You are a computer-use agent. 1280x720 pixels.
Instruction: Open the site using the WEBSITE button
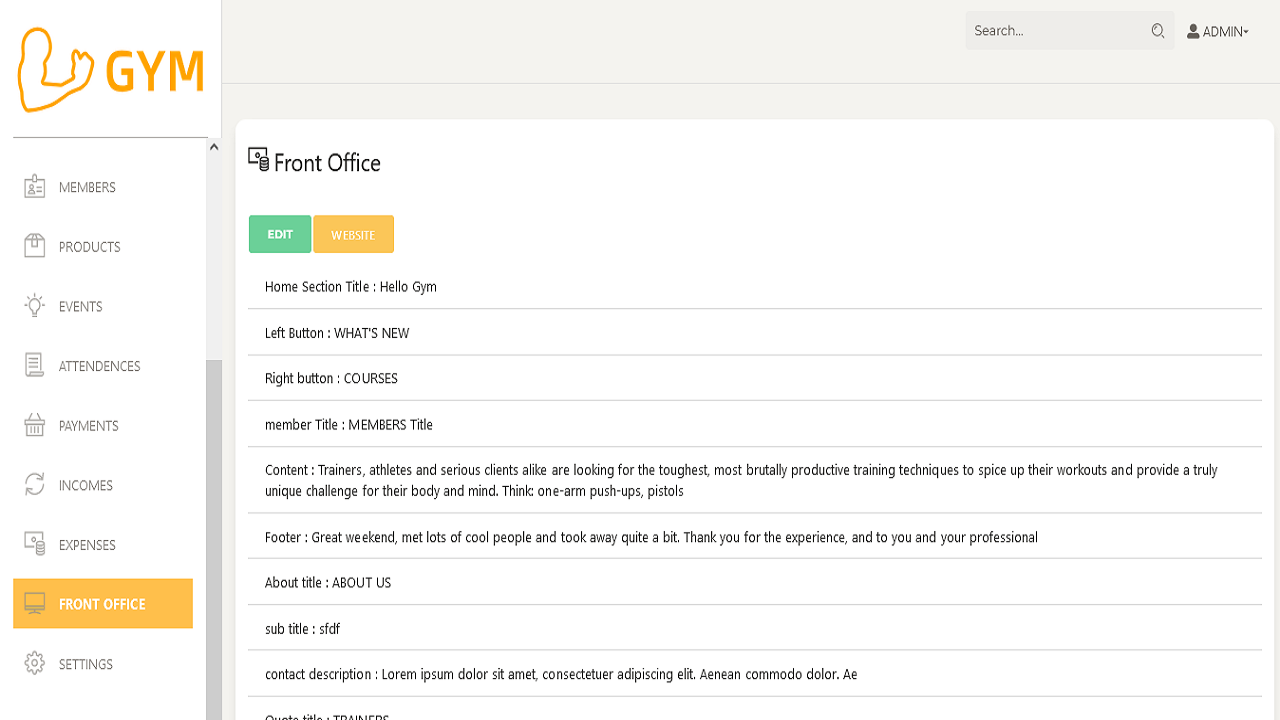(x=353, y=233)
